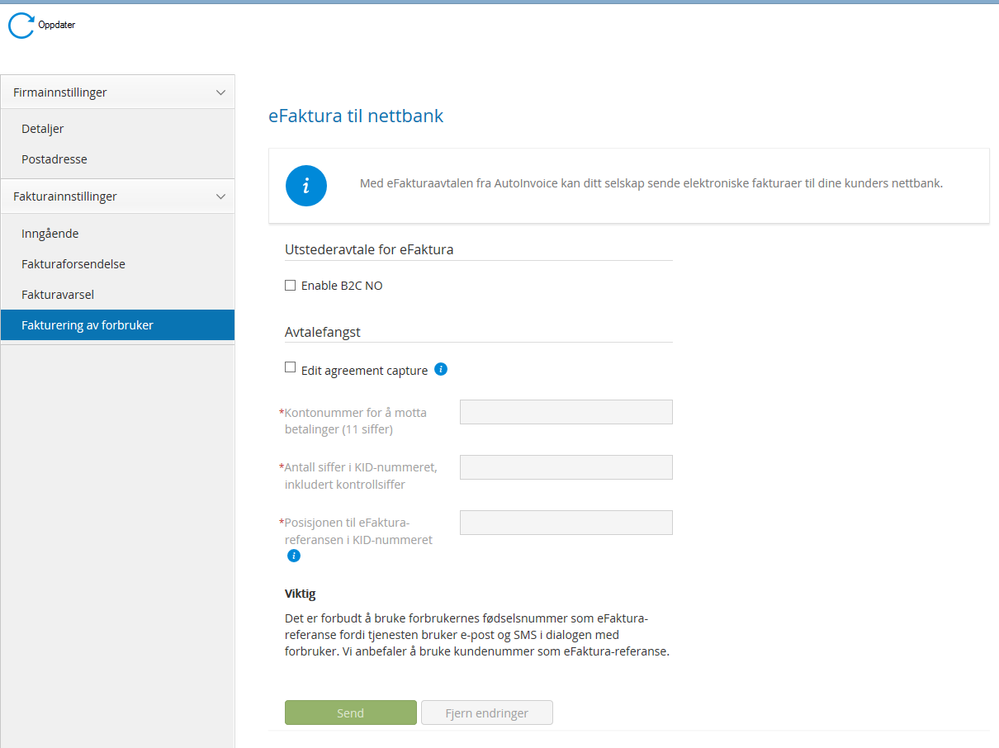Select Fakturering av forbruker menu item

[x=88, y=325]
